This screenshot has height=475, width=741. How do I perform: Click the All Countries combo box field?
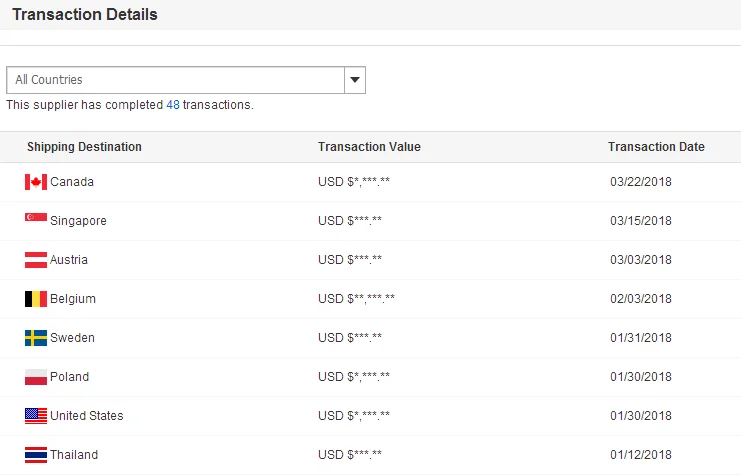(175, 80)
